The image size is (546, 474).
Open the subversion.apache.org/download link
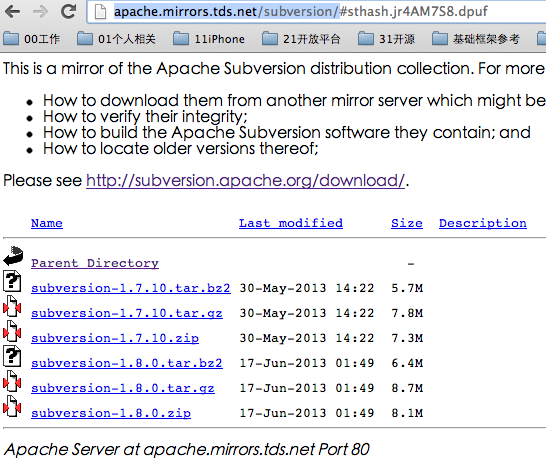[245, 180]
